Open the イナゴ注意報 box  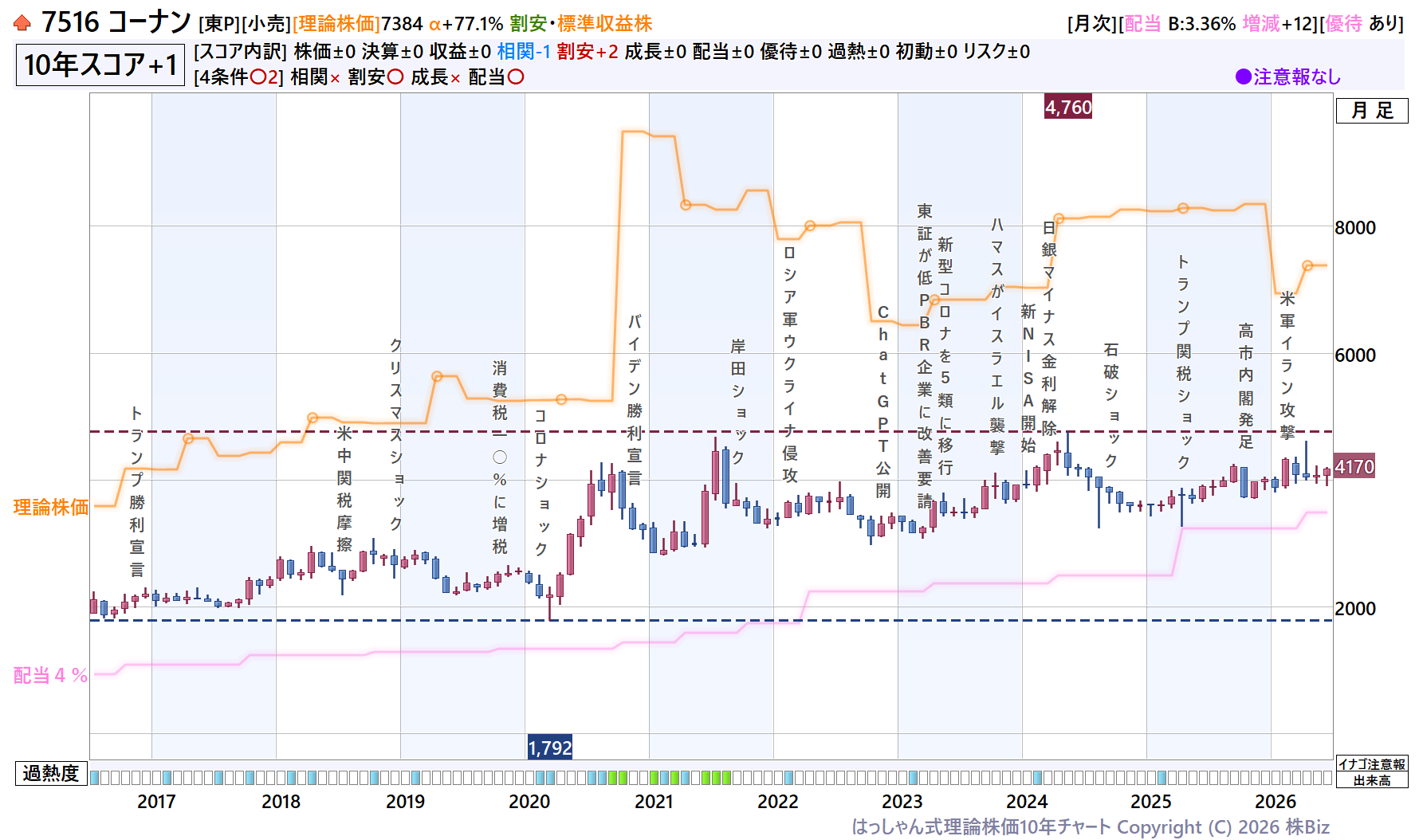point(1372,764)
